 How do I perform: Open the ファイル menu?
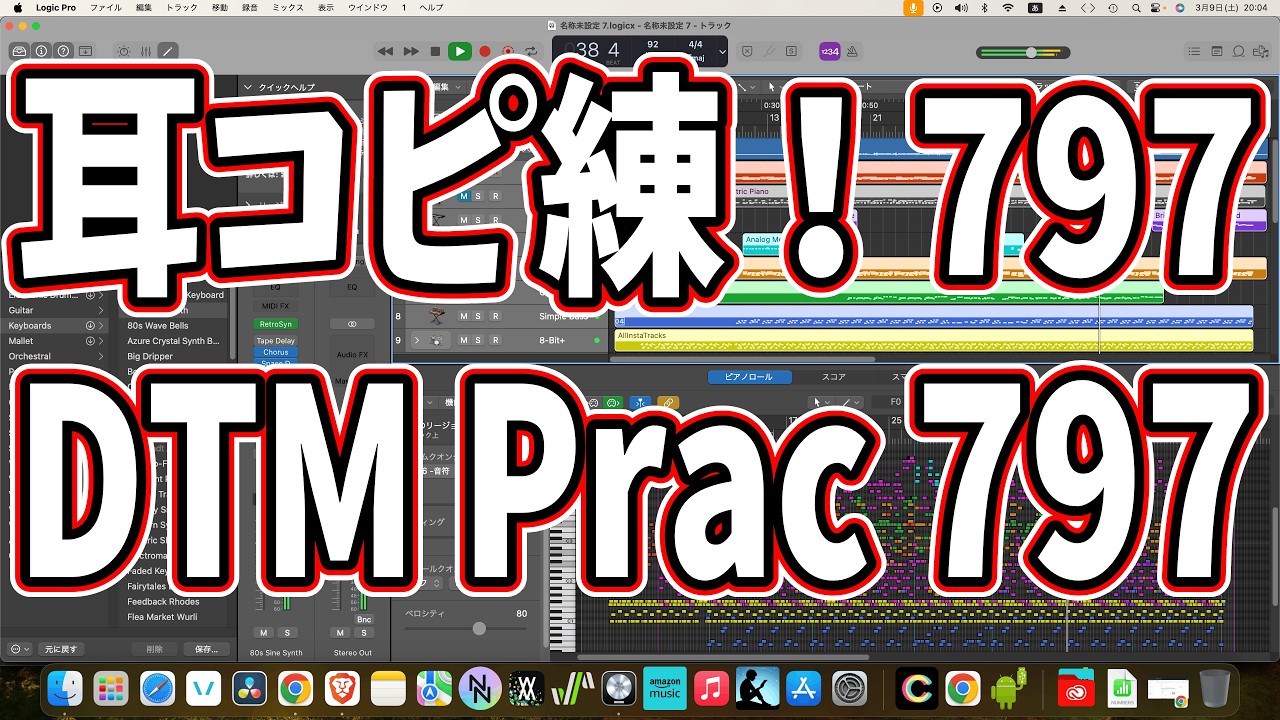click(106, 7)
